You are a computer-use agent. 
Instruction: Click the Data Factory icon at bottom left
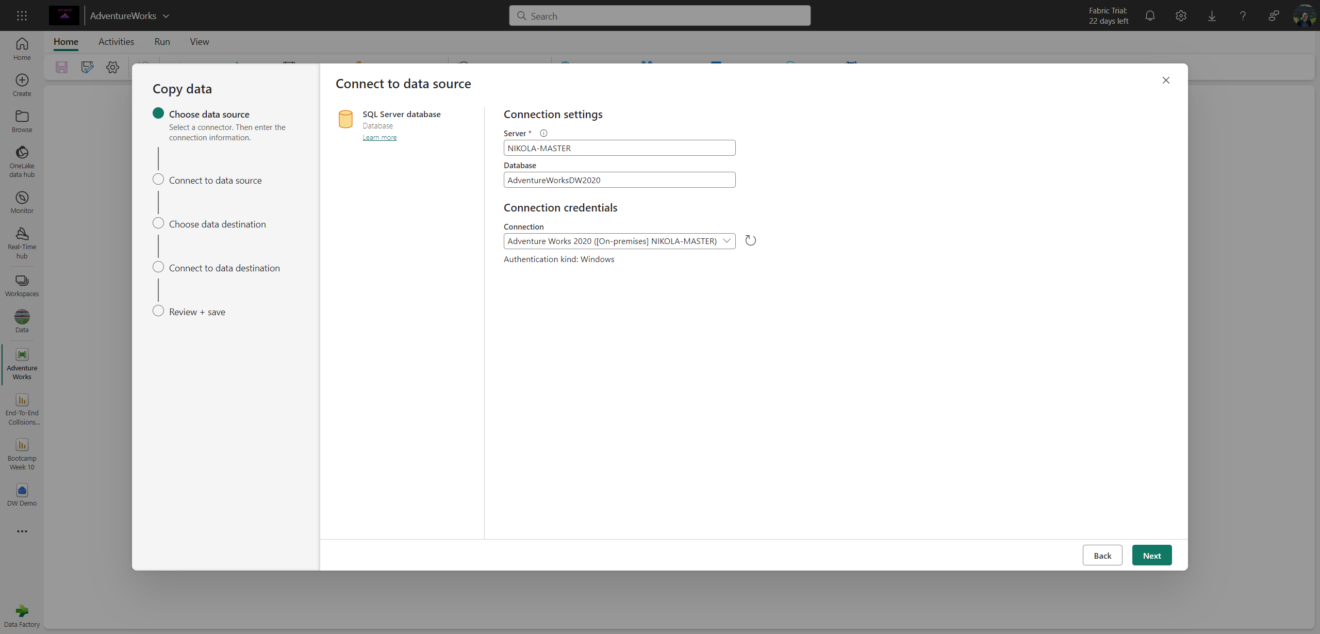click(21, 612)
